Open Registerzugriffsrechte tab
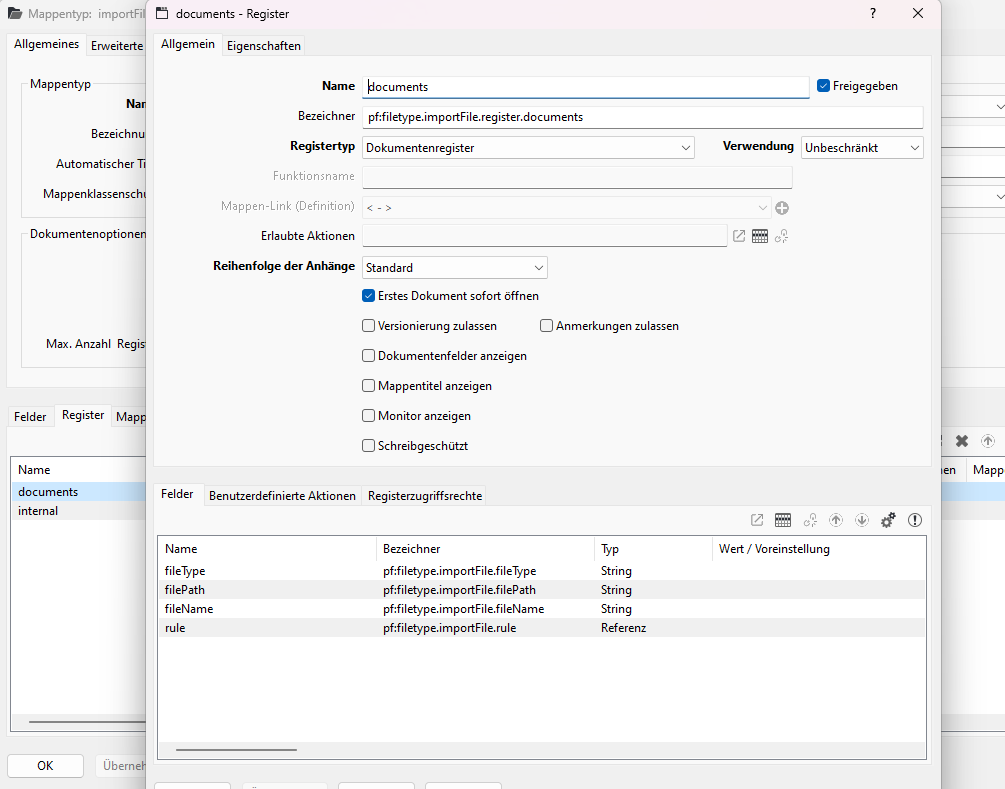Viewport: 1005px width, 789px height. click(x=425, y=495)
